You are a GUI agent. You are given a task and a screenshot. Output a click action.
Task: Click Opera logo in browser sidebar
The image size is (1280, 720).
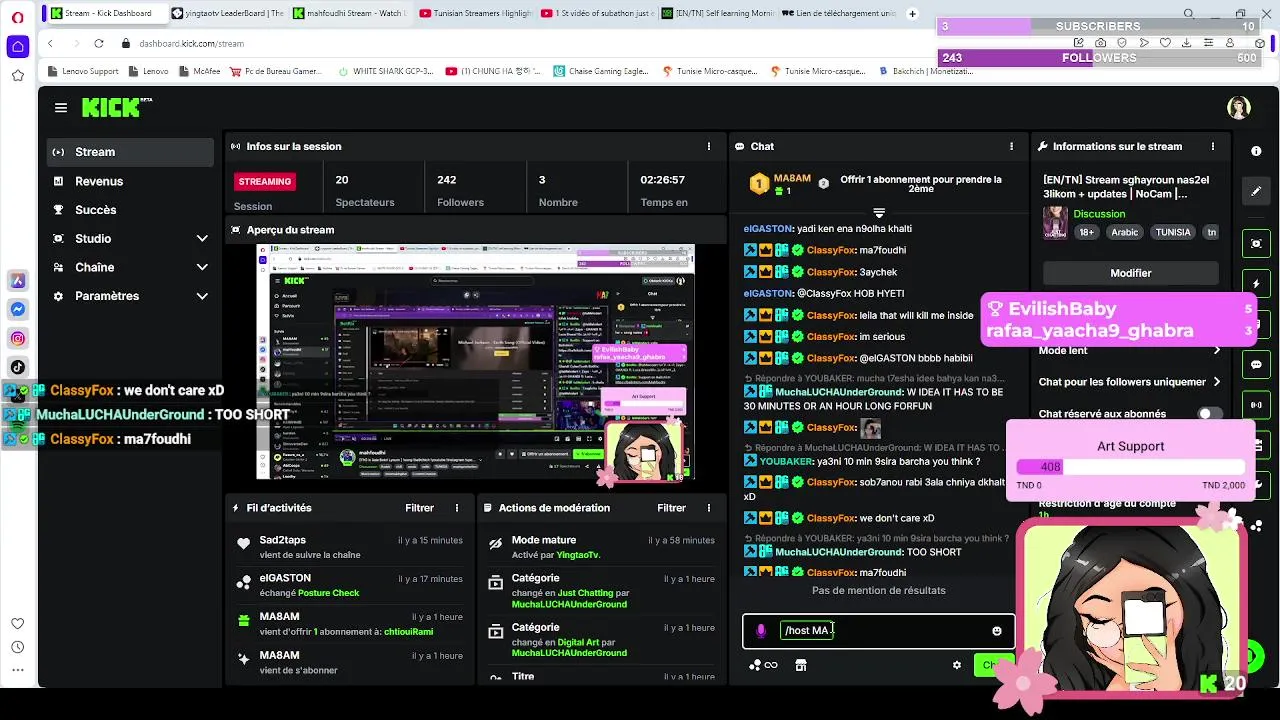coord(17,17)
